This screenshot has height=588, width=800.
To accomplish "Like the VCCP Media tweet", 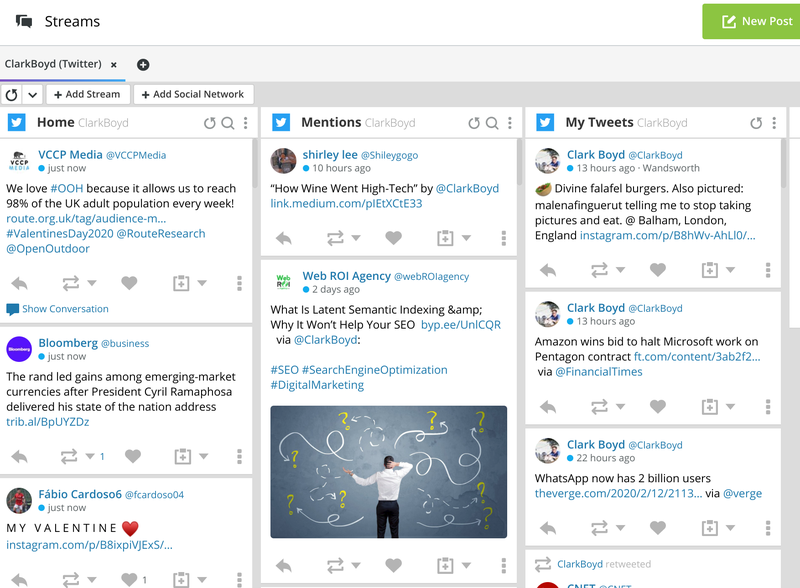I will pyautogui.click(x=129, y=283).
